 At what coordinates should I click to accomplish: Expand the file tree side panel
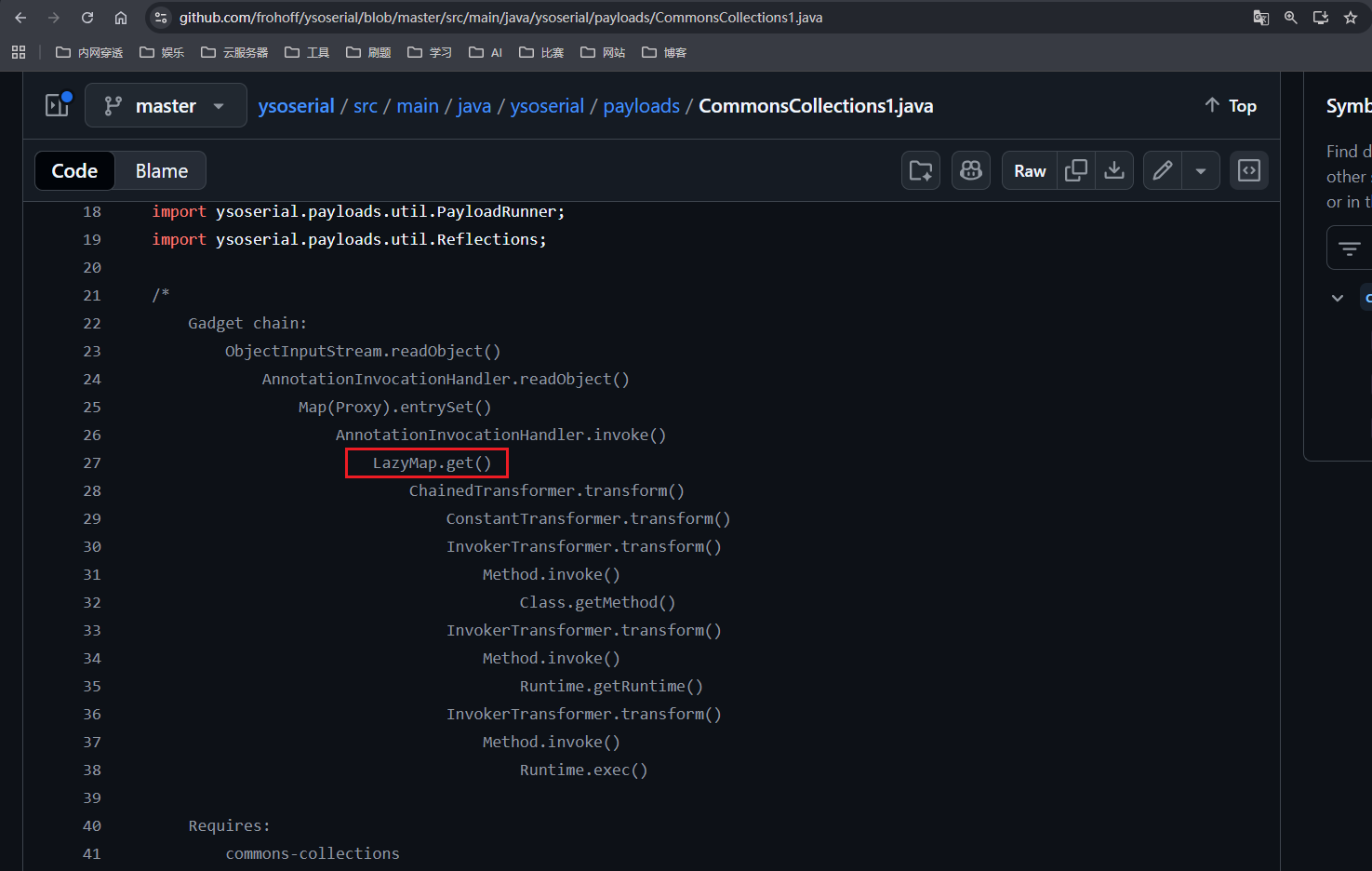pos(58,105)
